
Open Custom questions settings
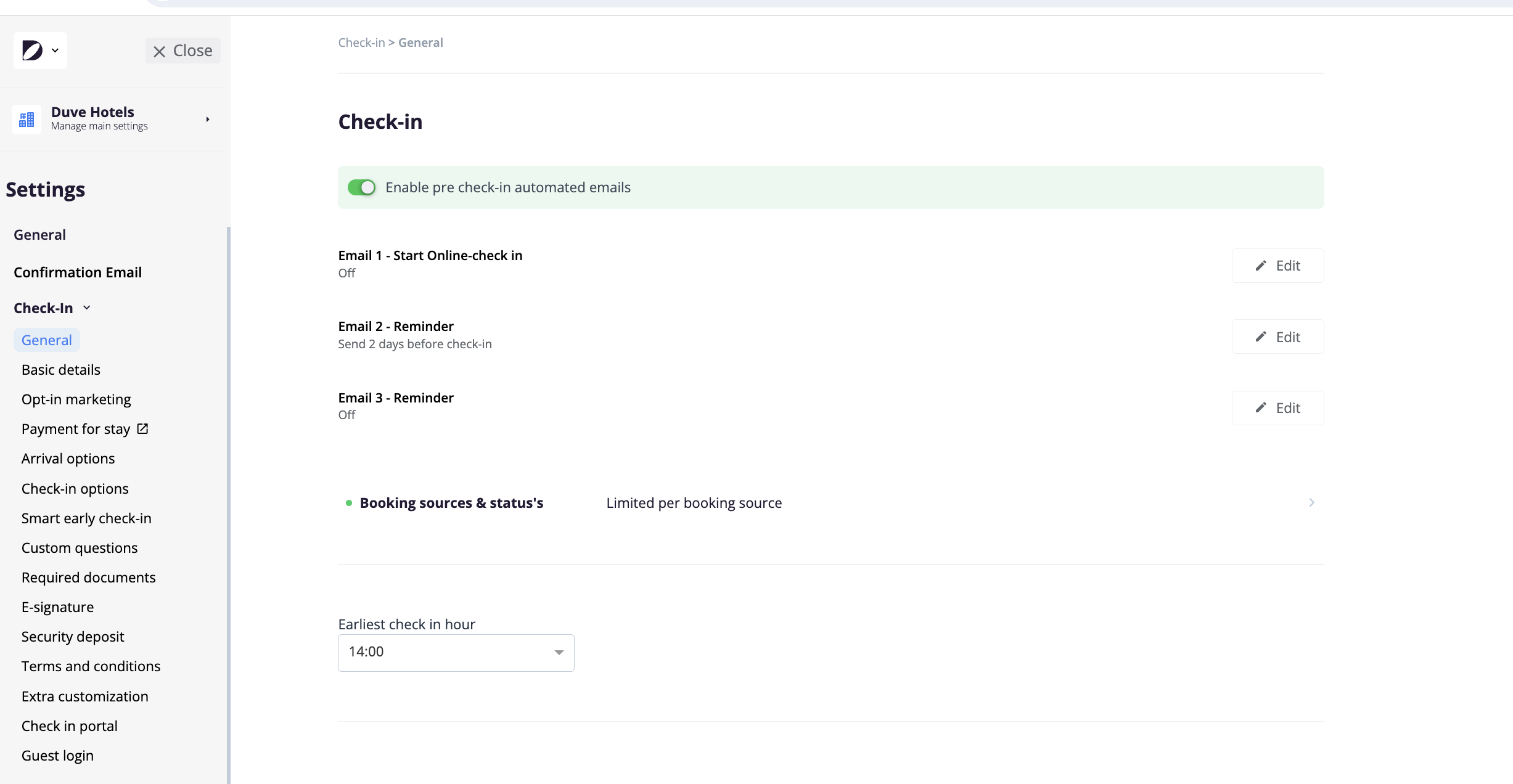click(79, 547)
